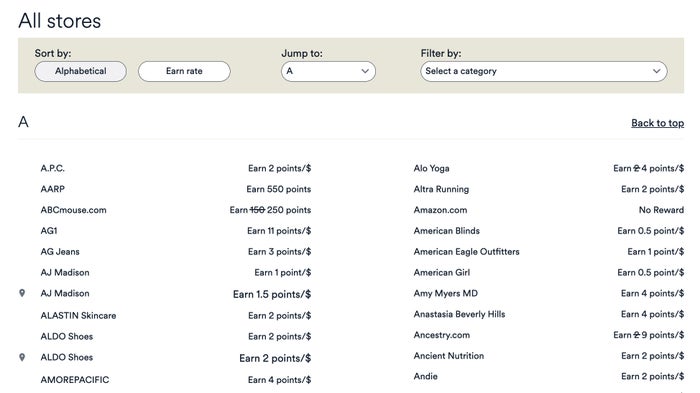
Task: Open AJ Madison earning 1 point/$
Action: [x=65, y=272]
